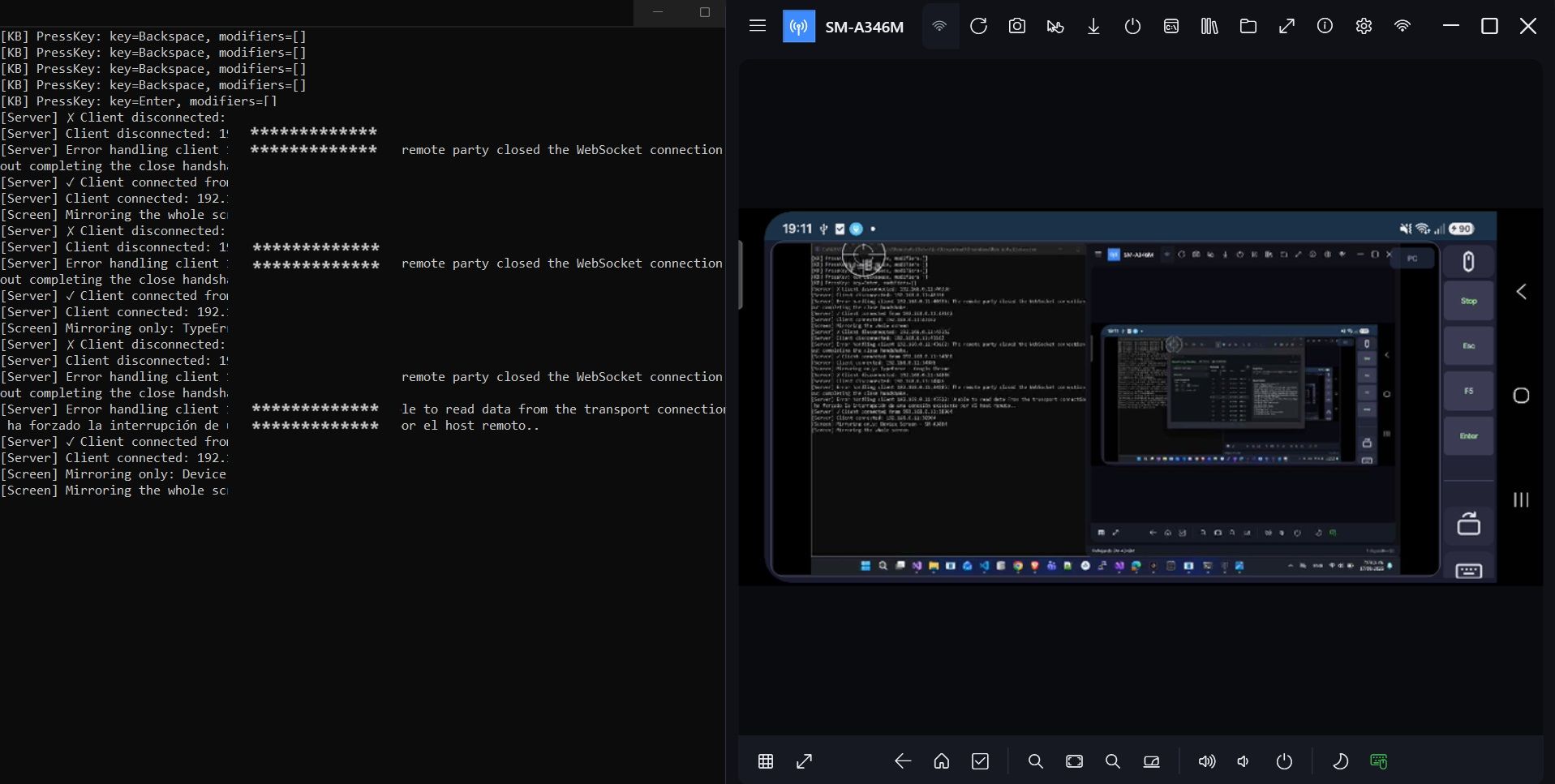Tap the mouse icon button on the phone panel
The width and height of the screenshot is (1555, 784).
pyautogui.click(x=1468, y=262)
